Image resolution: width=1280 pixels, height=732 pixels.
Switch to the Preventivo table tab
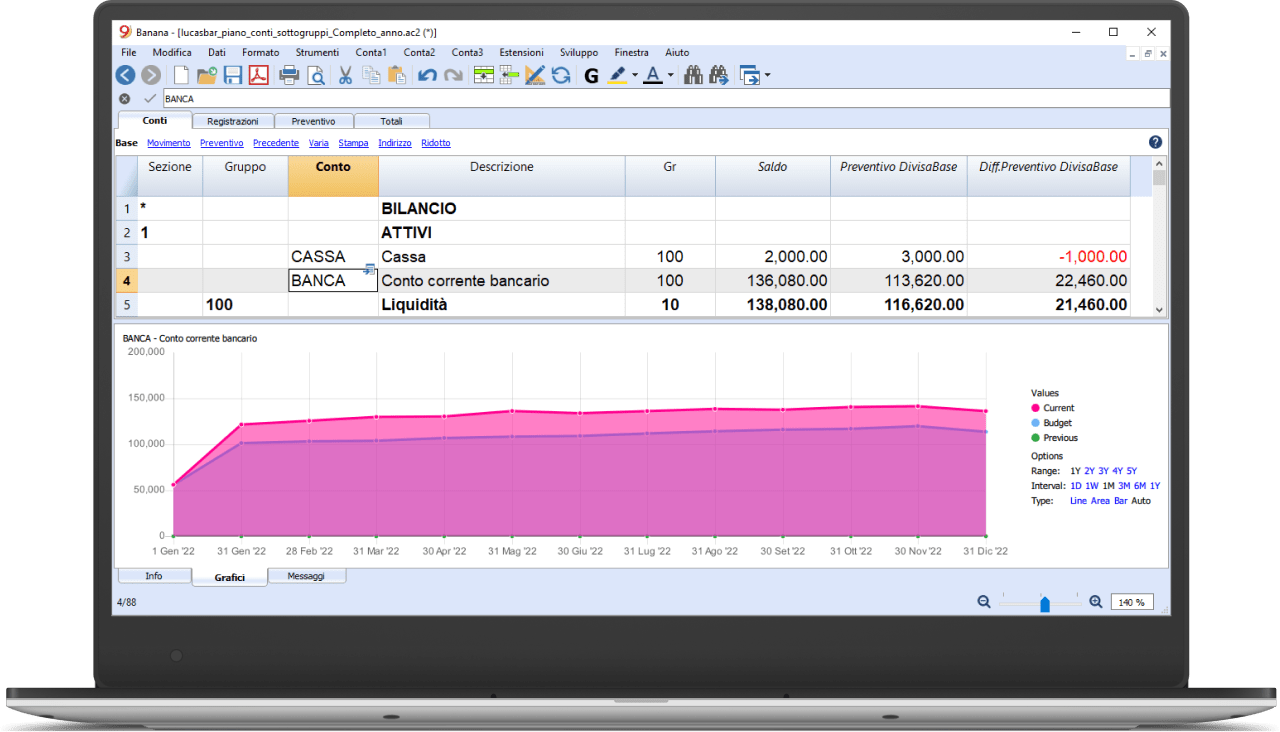coord(313,121)
